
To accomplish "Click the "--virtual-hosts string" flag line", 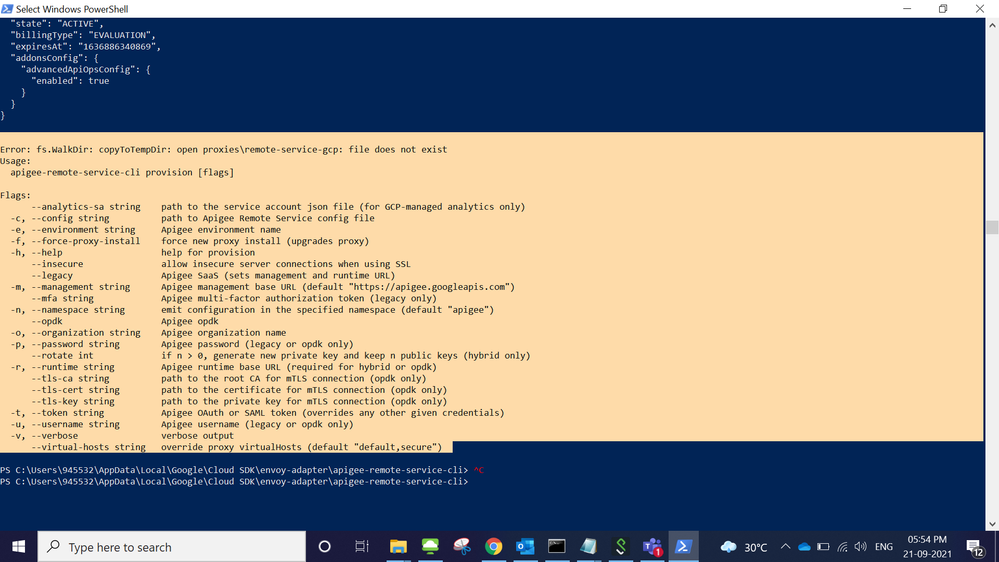I will (x=236, y=448).
